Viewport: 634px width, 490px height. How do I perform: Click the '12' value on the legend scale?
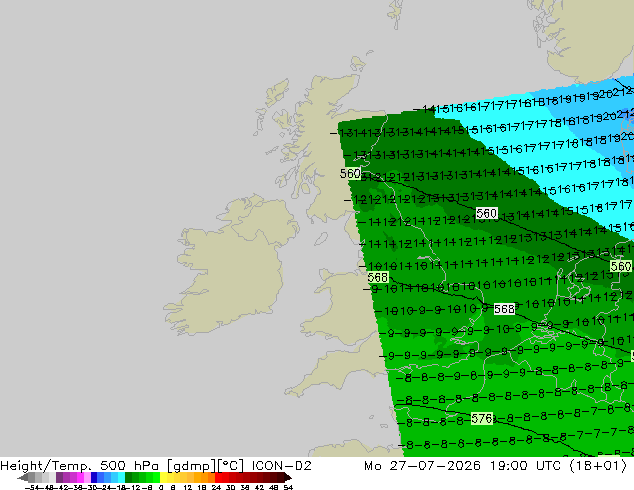[188, 487]
